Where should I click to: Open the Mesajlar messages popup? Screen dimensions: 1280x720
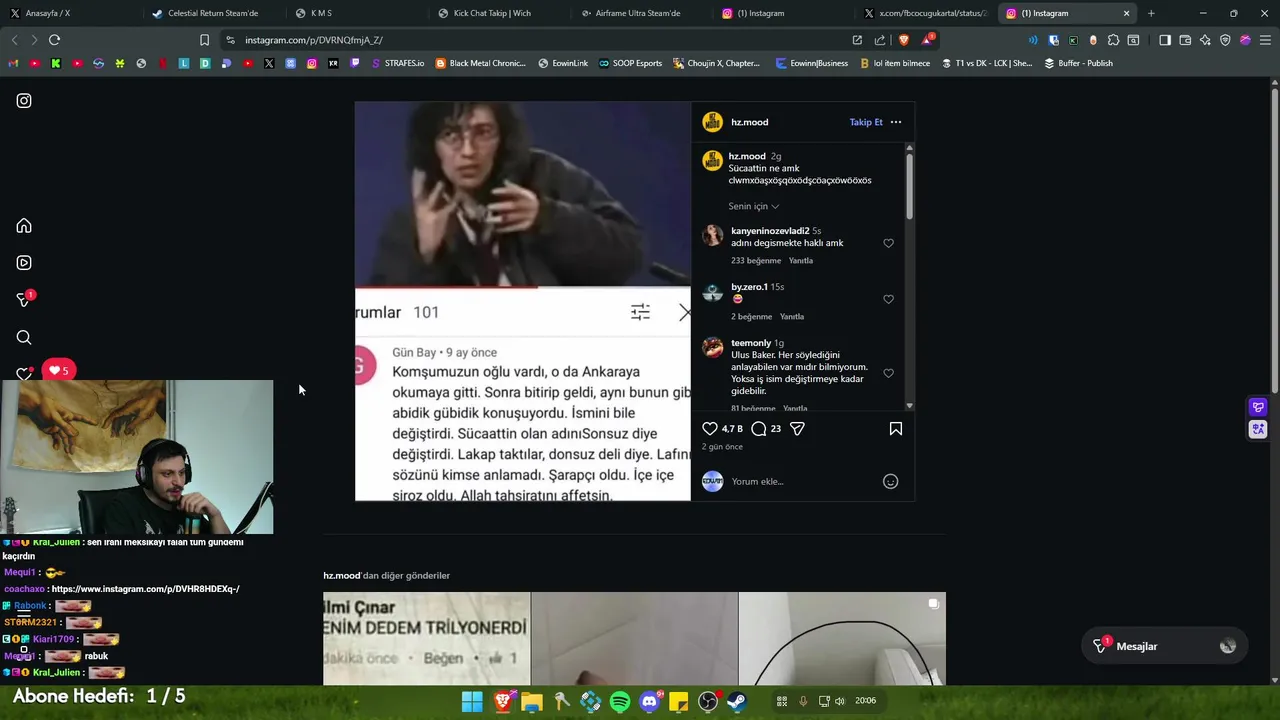click(1164, 646)
